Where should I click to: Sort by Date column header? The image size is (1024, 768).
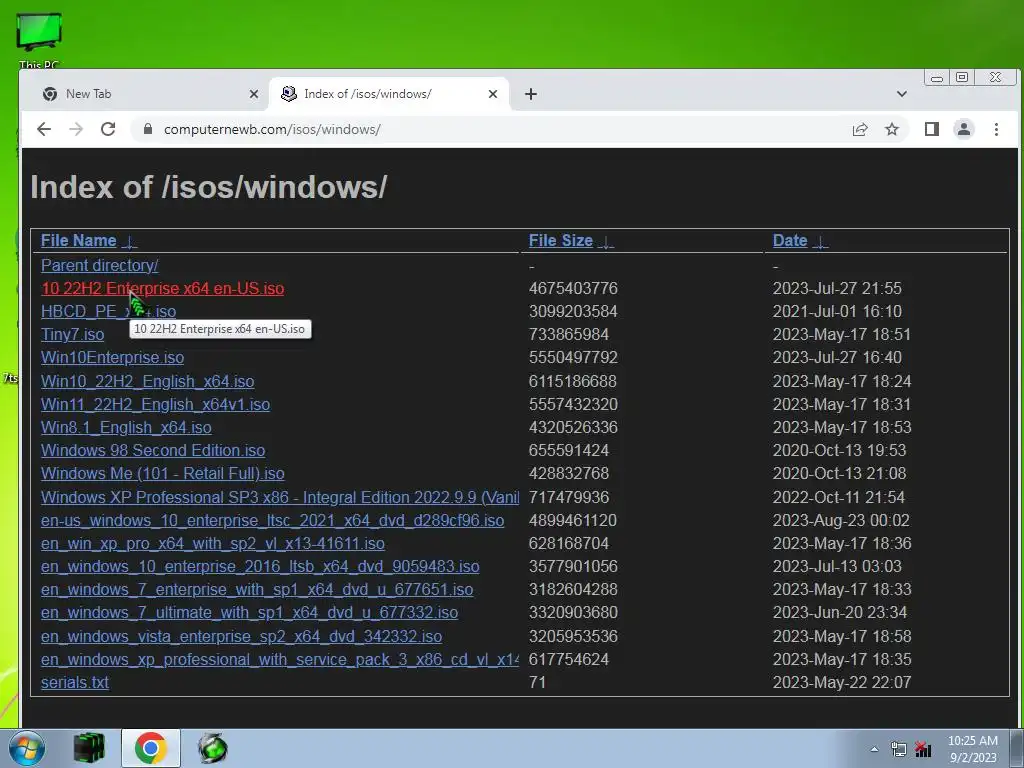790,240
